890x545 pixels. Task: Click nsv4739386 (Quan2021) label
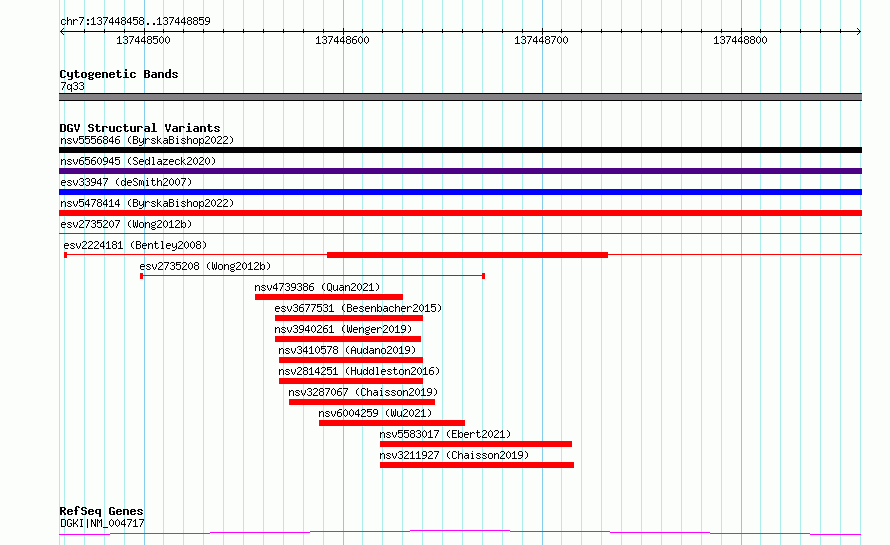317,287
